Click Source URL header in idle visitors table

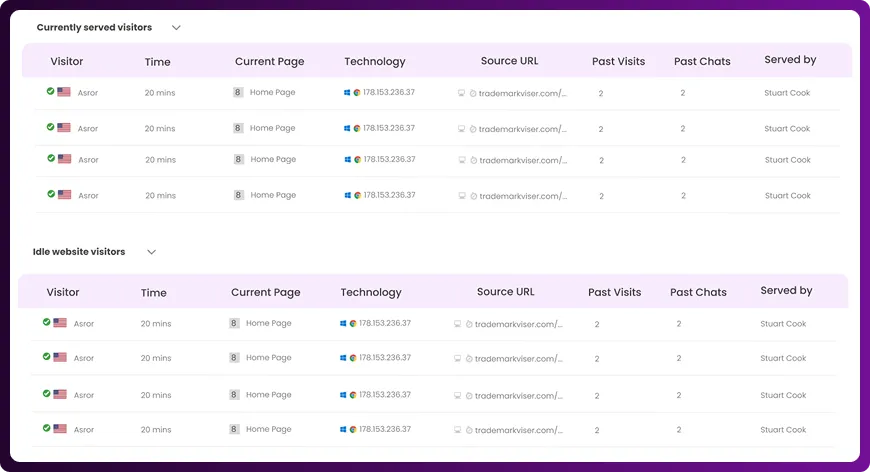tap(505, 292)
